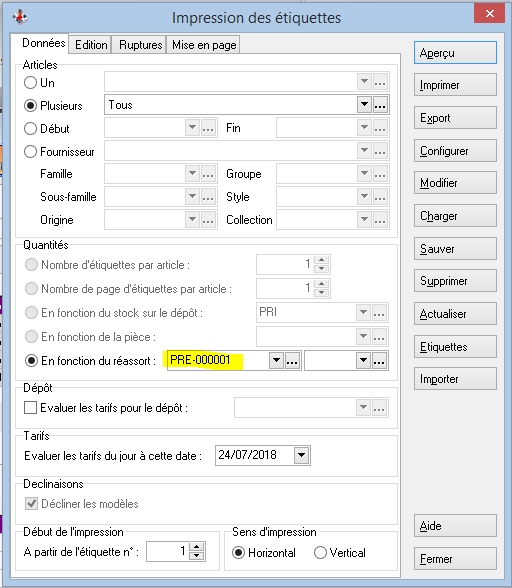Expand the Origine dropdown
This screenshot has width=512, height=588.
[192, 220]
